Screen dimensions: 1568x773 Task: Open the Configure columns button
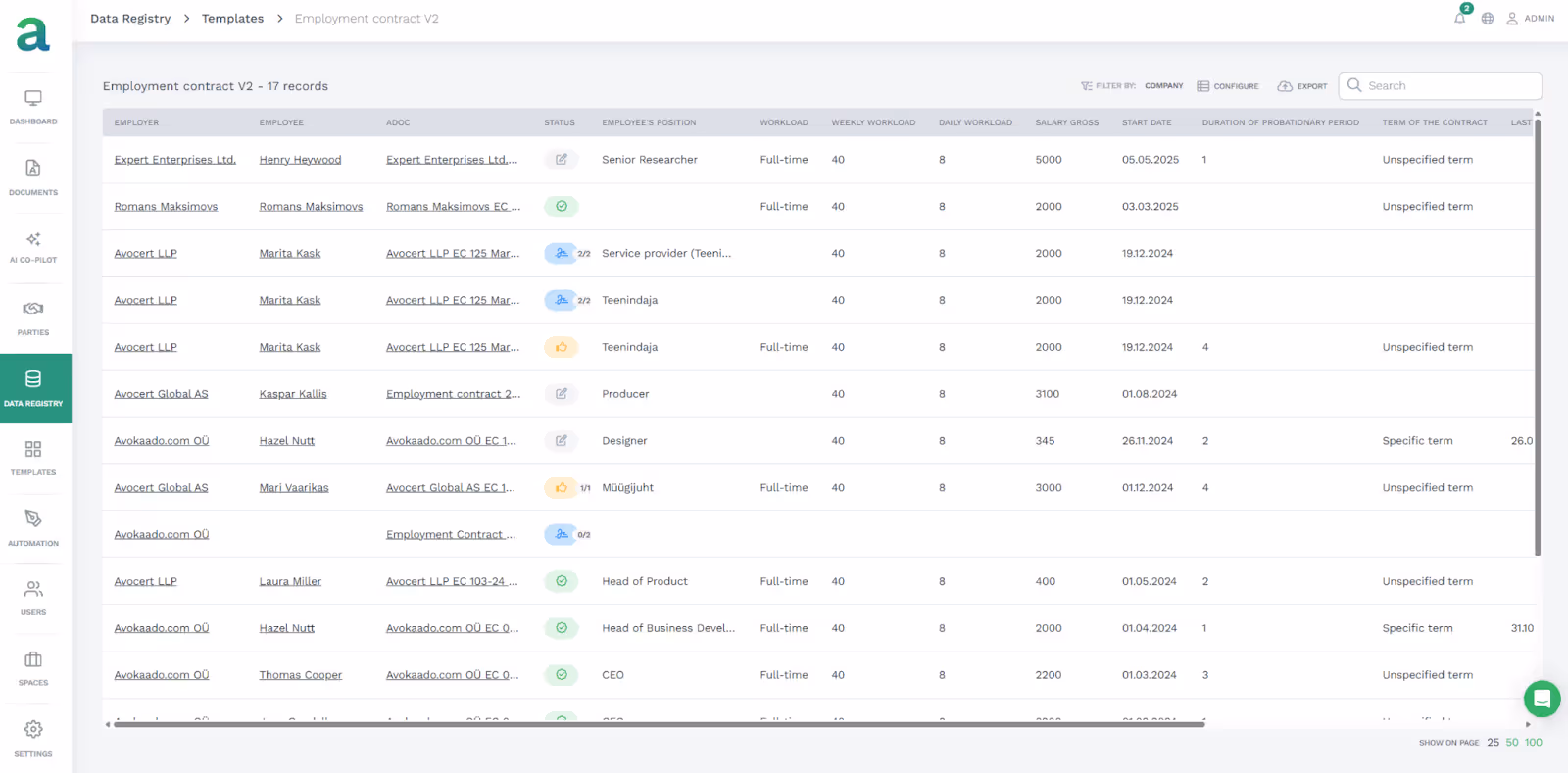(1228, 86)
